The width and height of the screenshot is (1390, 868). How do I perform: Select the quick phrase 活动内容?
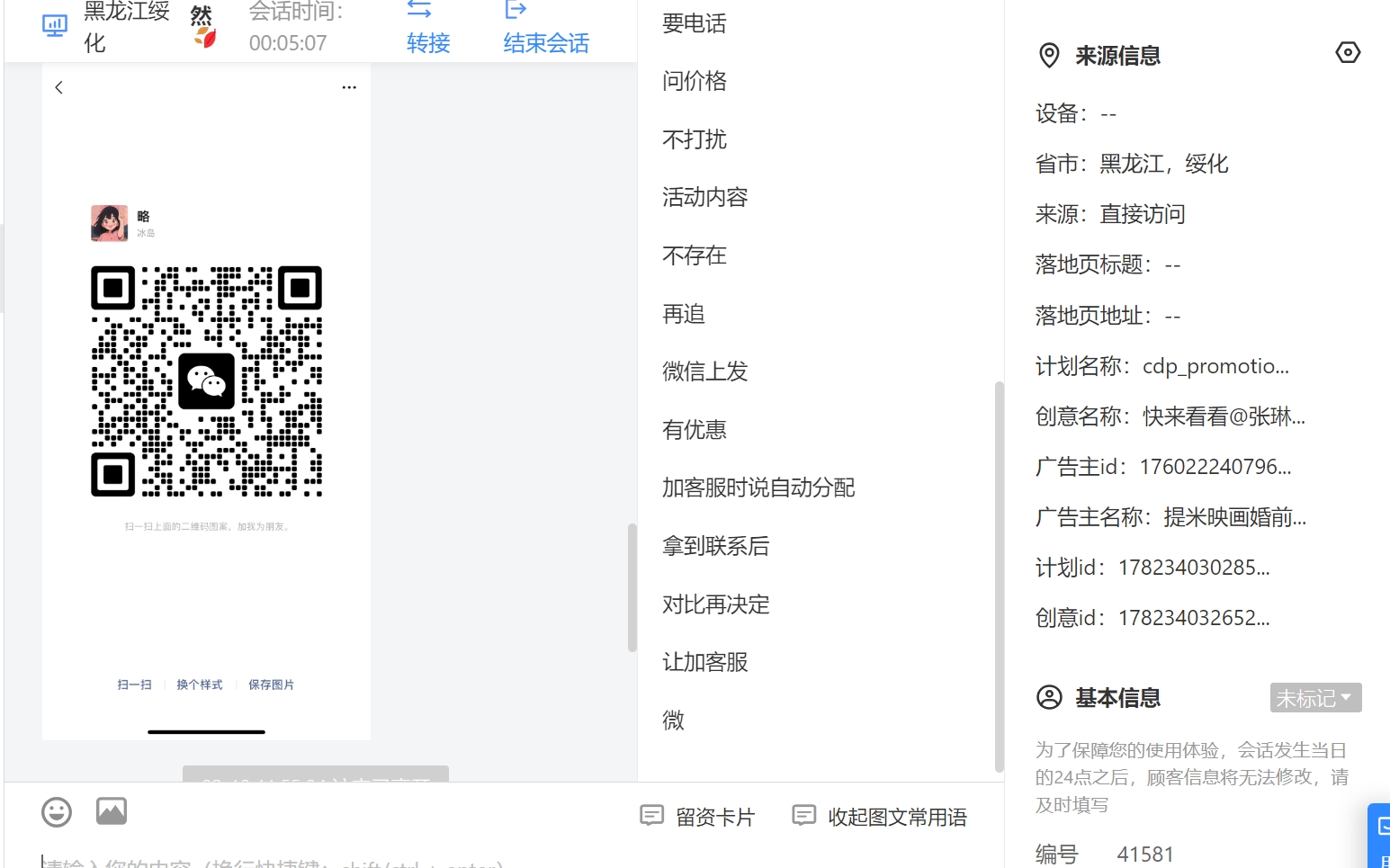[704, 197]
